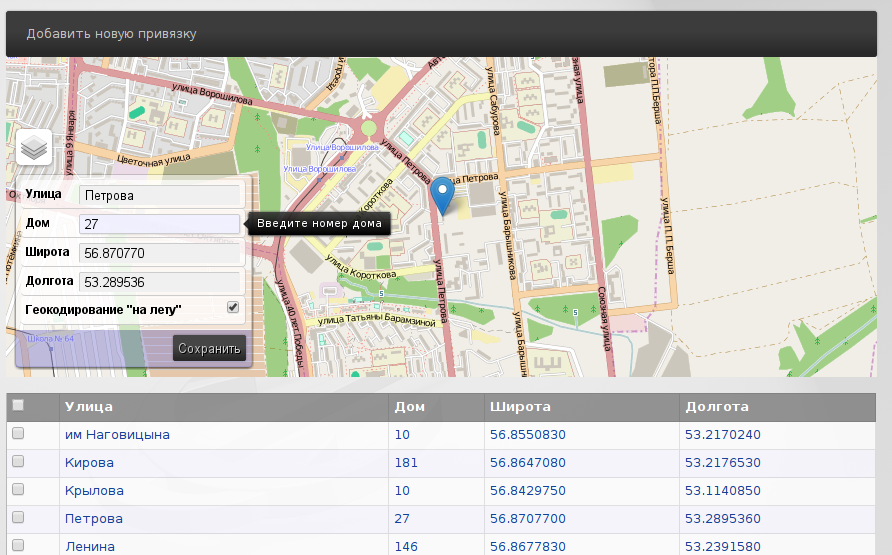Viewport: 892px width, 555px height.
Task: Click the Долгота column header
Action: (716, 407)
